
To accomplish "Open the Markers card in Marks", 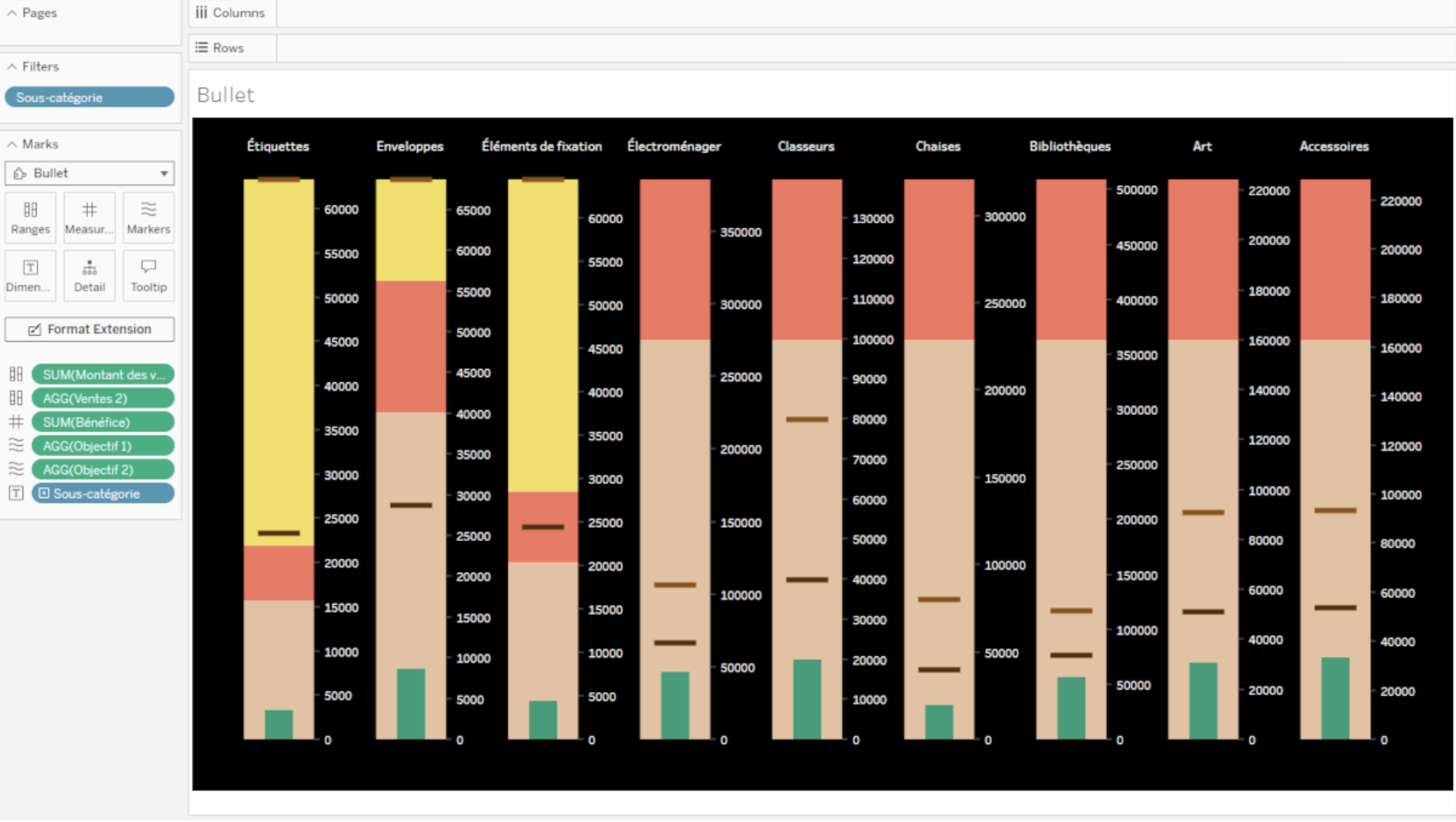I will coord(148,217).
